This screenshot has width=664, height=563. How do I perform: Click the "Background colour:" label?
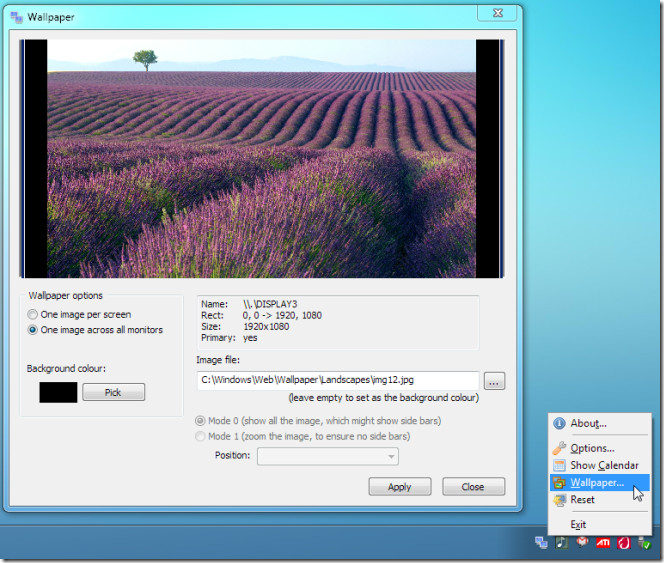coord(66,369)
